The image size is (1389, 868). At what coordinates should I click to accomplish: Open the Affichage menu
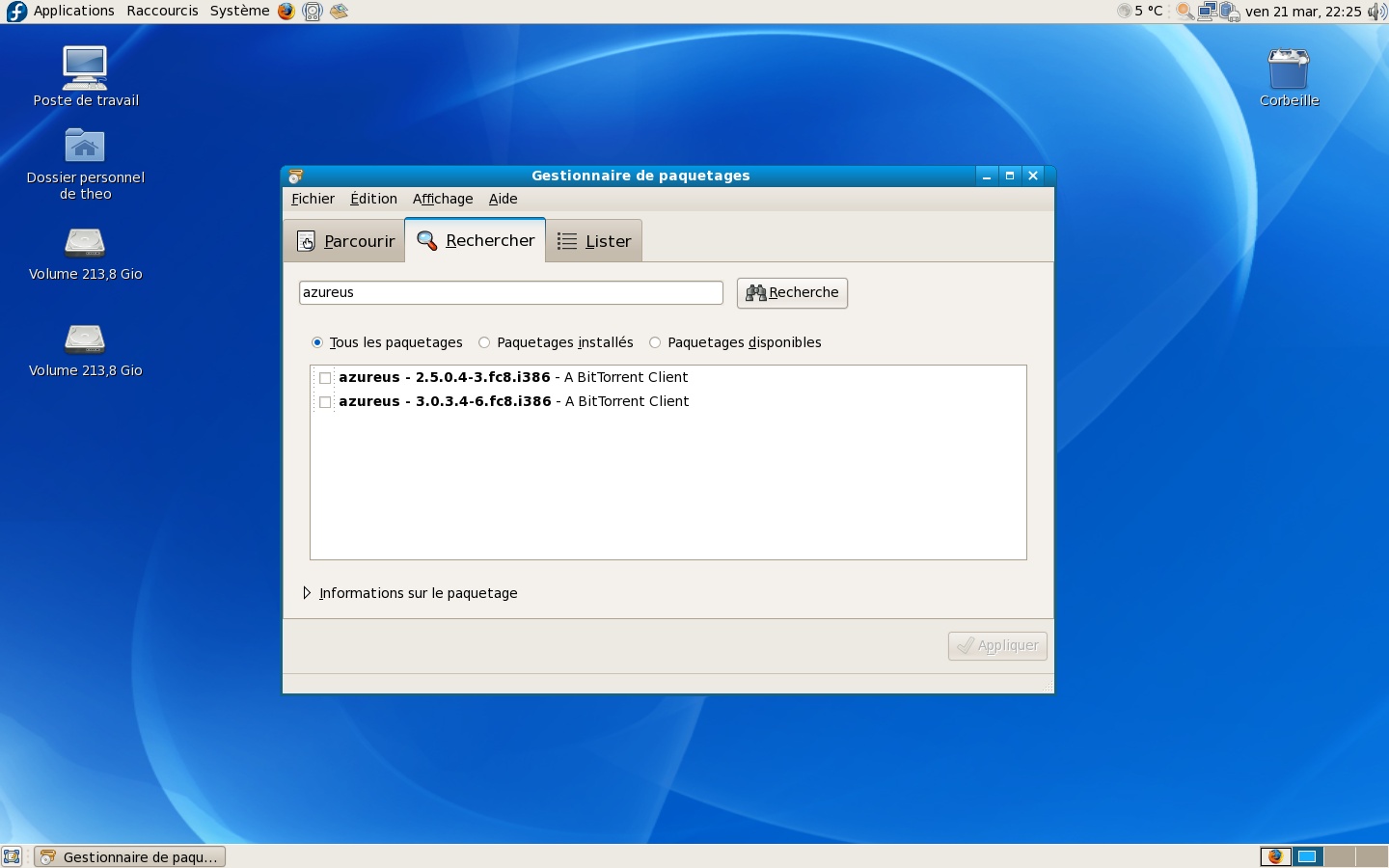tap(443, 199)
